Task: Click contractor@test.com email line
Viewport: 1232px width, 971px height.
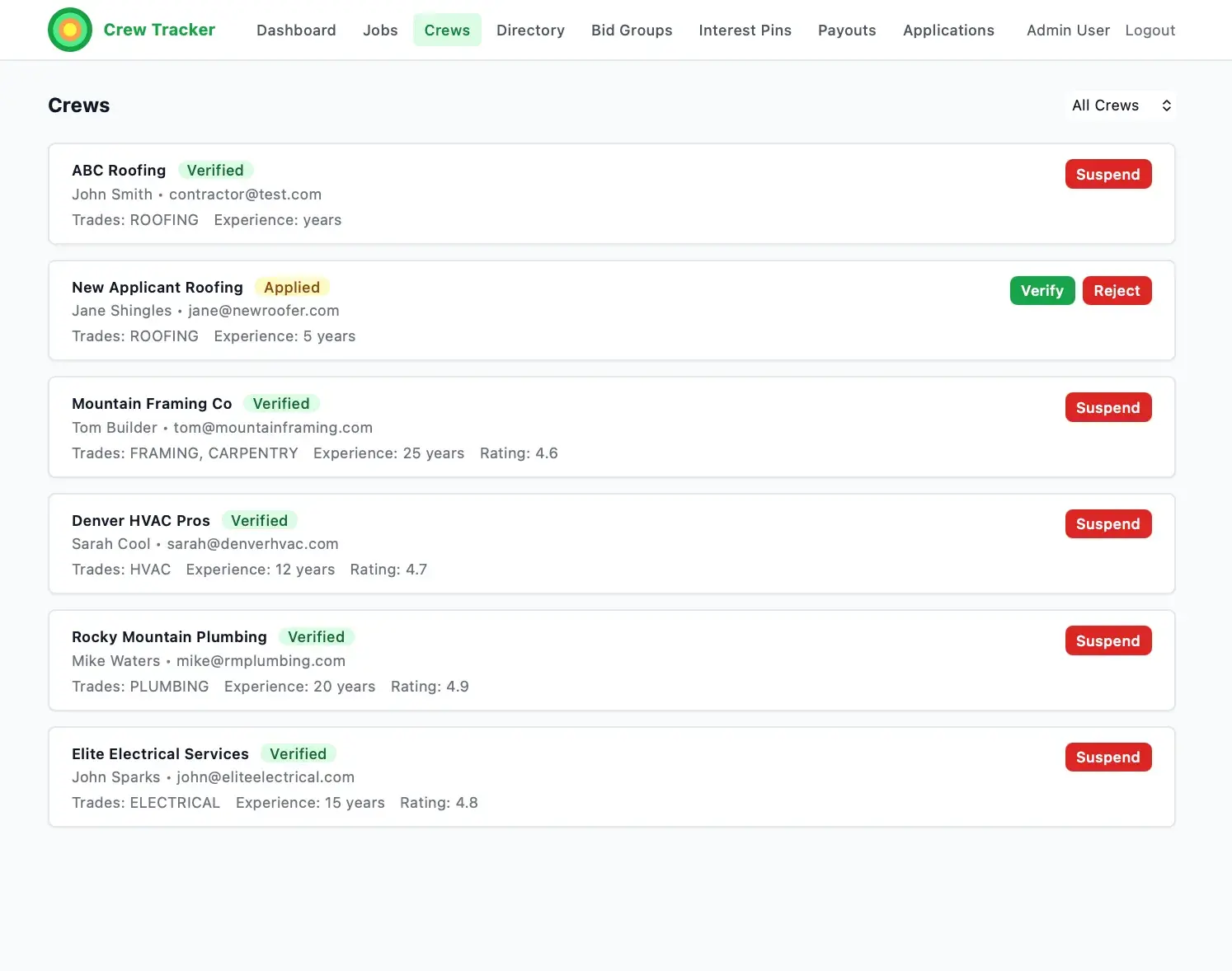Action: (x=197, y=195)
